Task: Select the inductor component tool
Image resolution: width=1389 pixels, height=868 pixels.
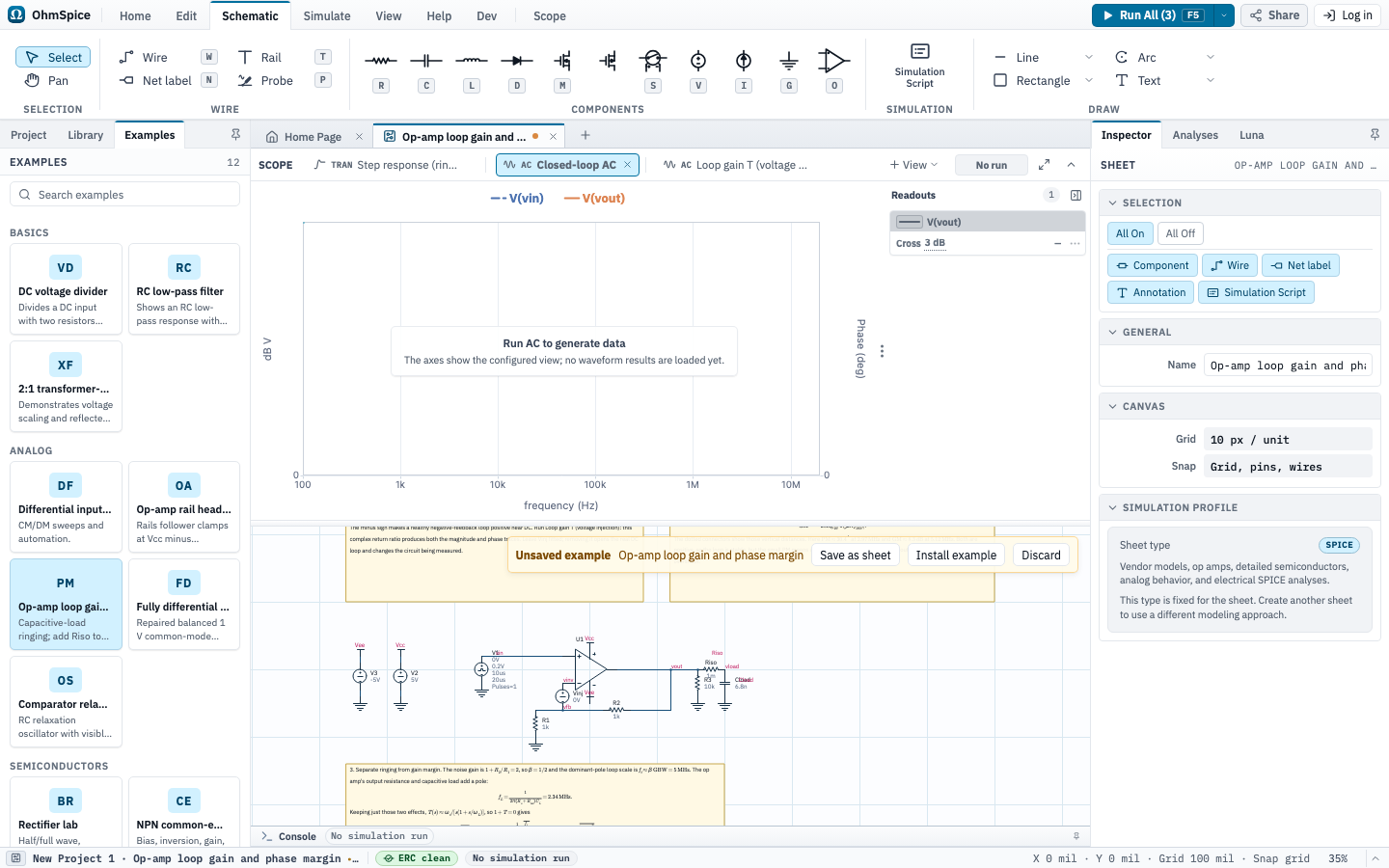Action: (472, 61)
